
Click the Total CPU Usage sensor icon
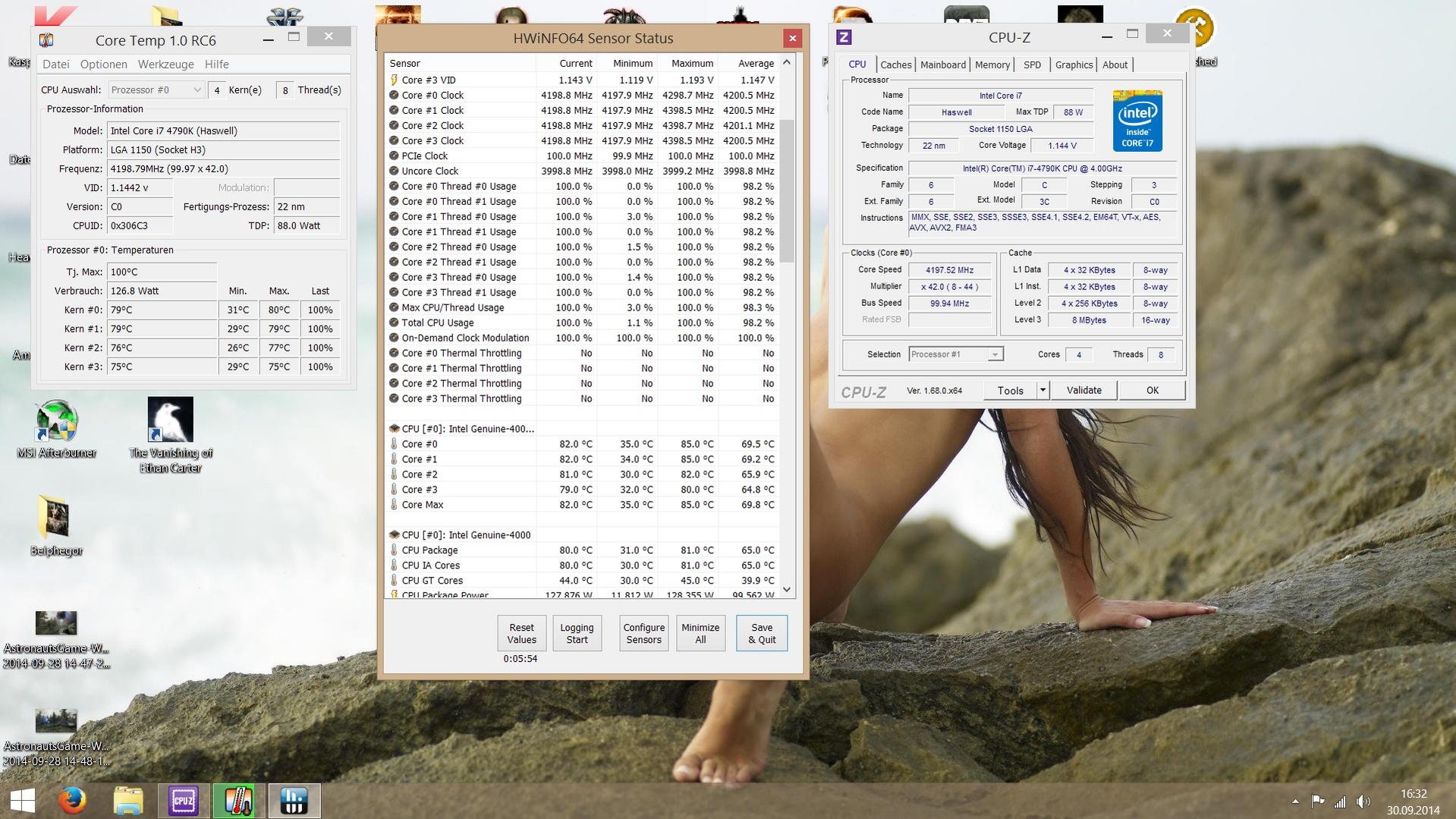pyautogui.click(x=394, y=323)
